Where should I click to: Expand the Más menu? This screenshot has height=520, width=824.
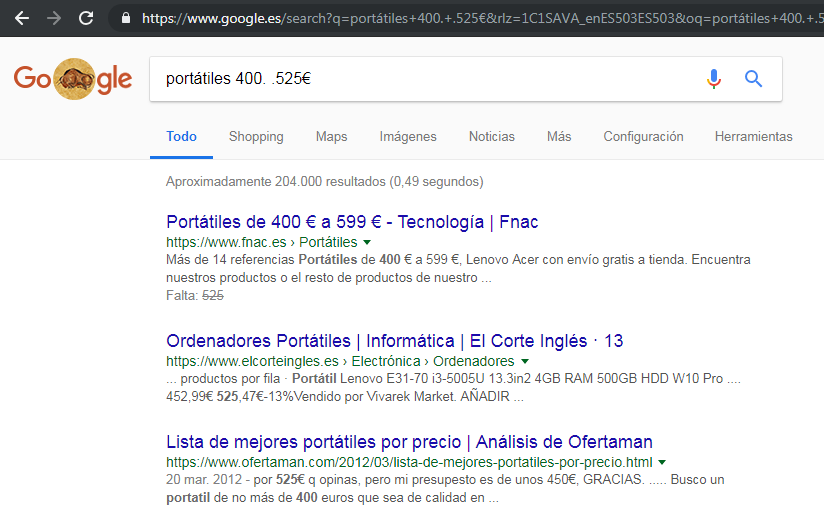click(559, 137)
